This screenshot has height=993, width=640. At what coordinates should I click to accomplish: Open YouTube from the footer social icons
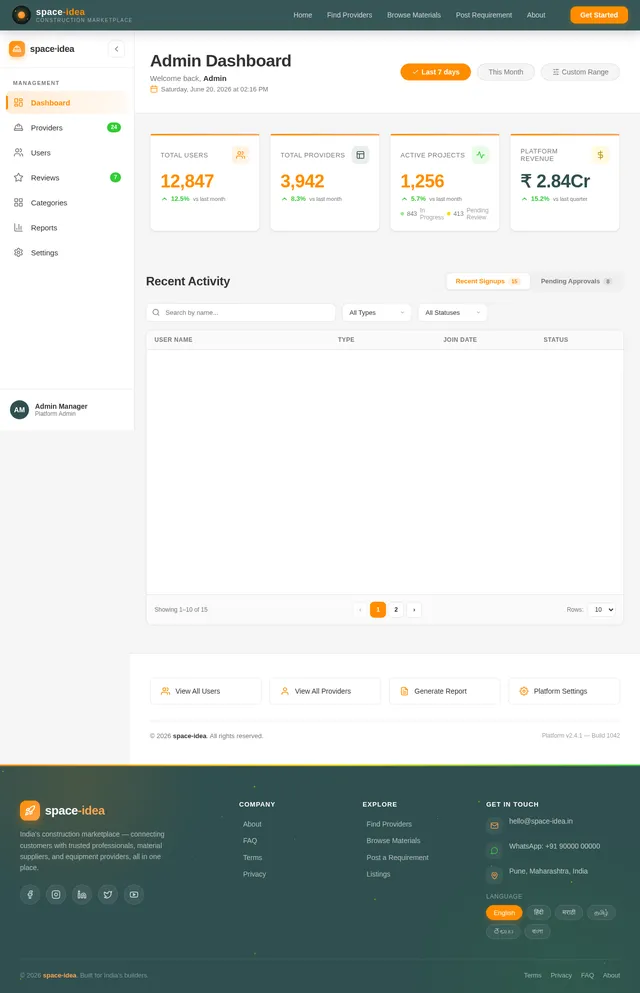tap(134, 894)
